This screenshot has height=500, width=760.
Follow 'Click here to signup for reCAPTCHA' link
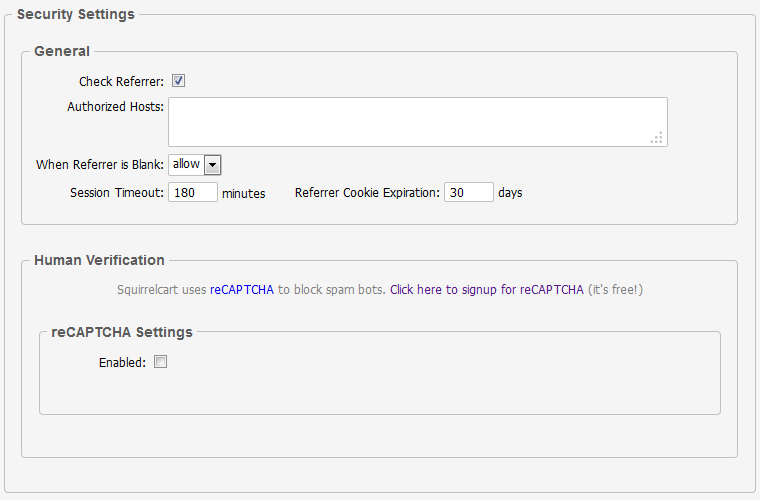point(486,290)
